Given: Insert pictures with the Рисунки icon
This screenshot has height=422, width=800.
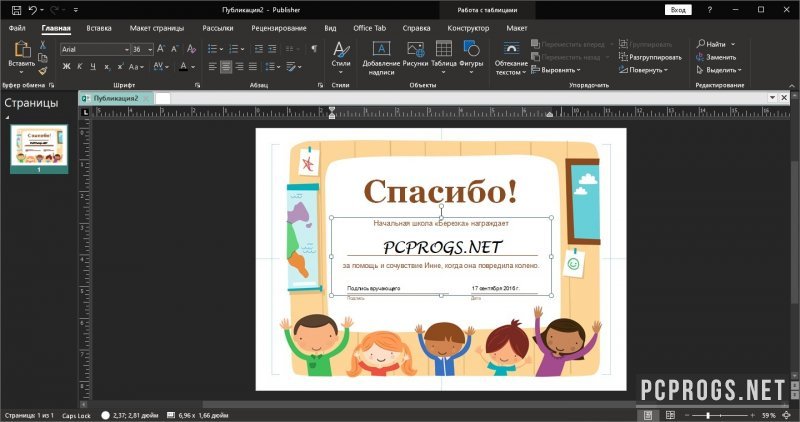Looking at the screenshot, I should [x=415, y=54].
